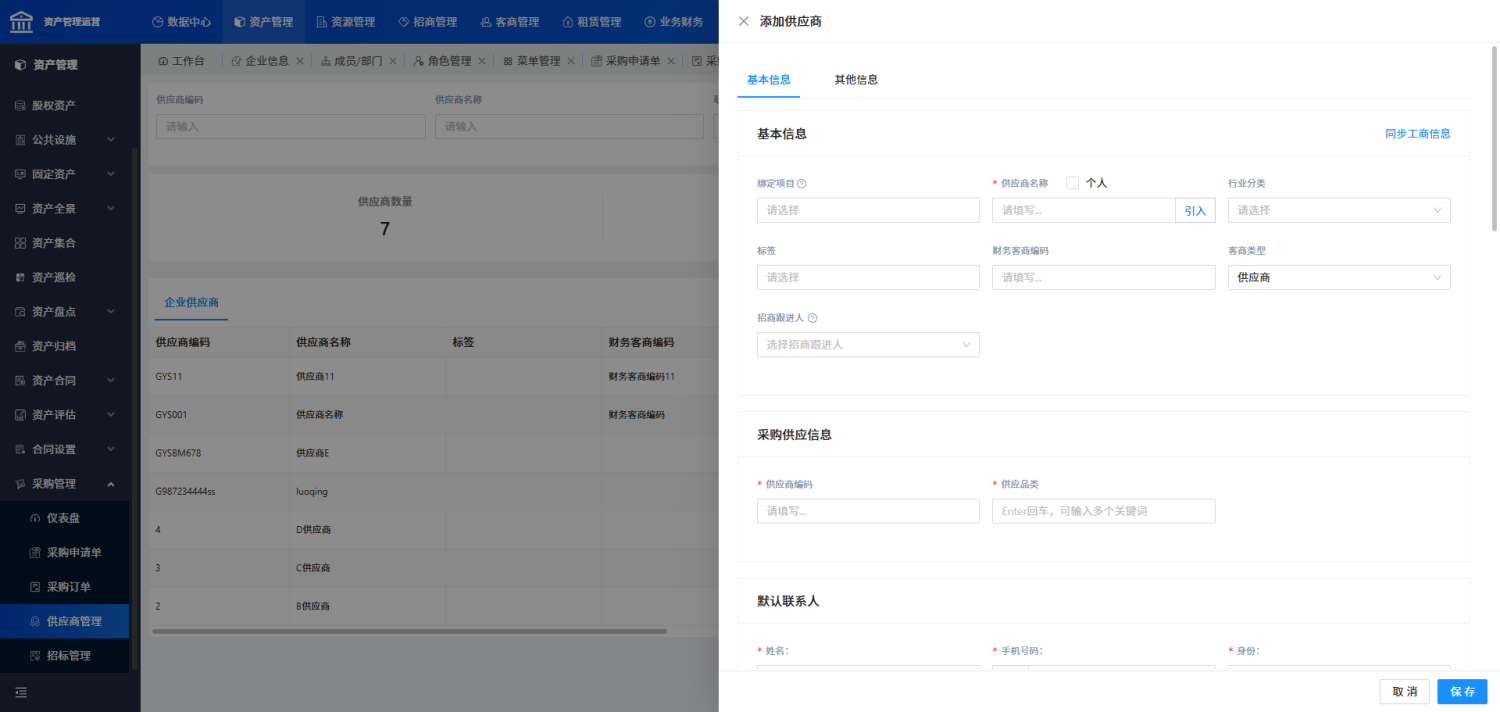
Task: Click the 招商跟进人 help question icon
Action: 812,318
